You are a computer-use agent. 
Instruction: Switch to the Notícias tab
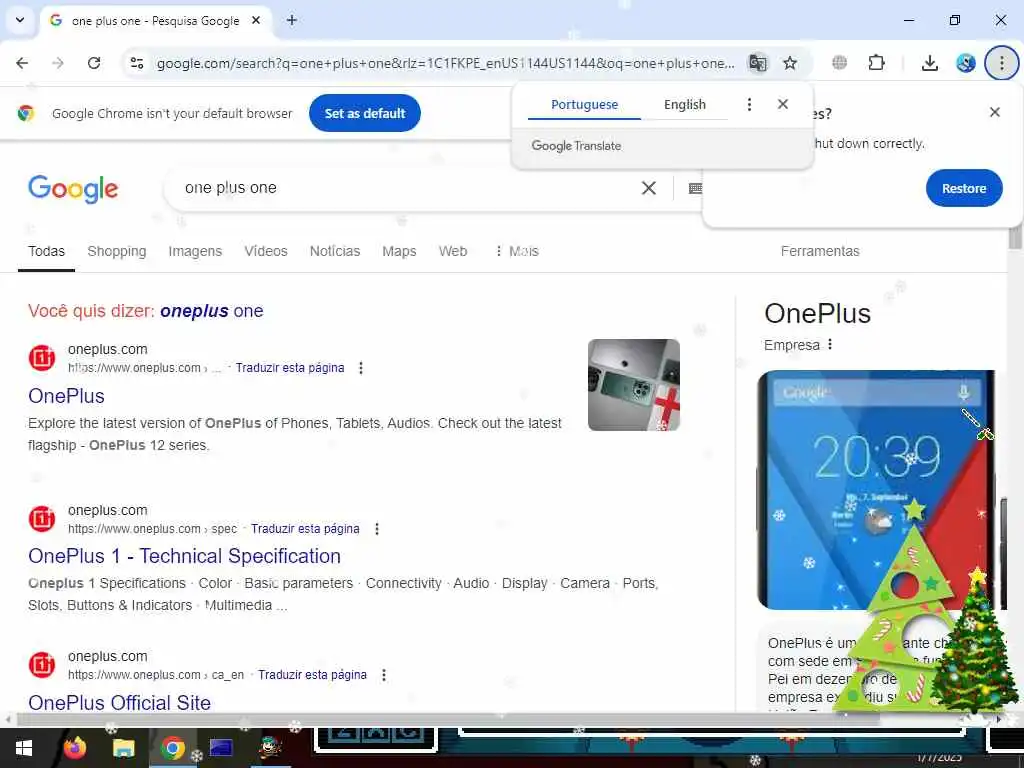[x=335, y=251]
